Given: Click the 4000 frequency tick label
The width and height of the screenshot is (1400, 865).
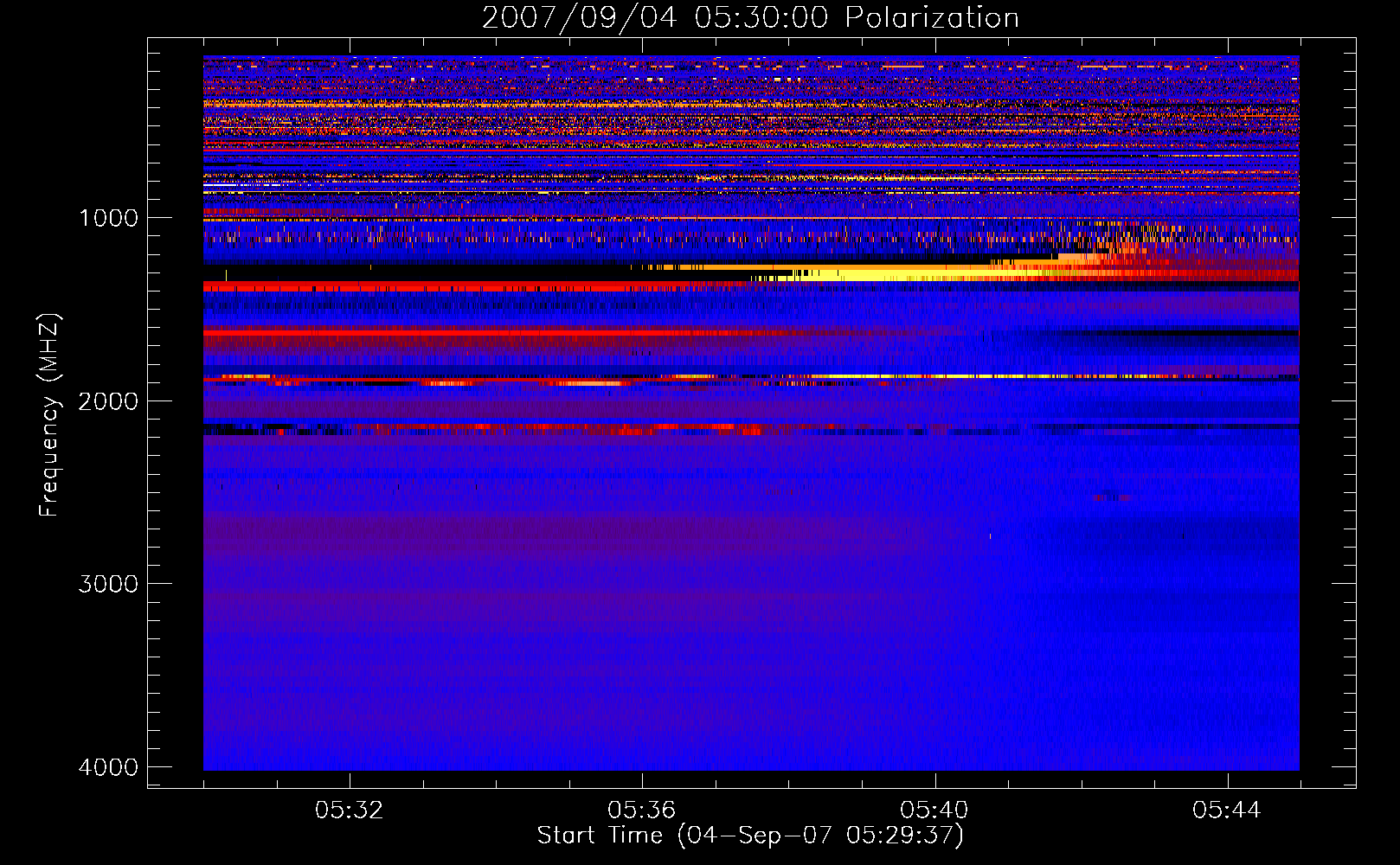Looking at the screenshot, I should click(108, 767).
